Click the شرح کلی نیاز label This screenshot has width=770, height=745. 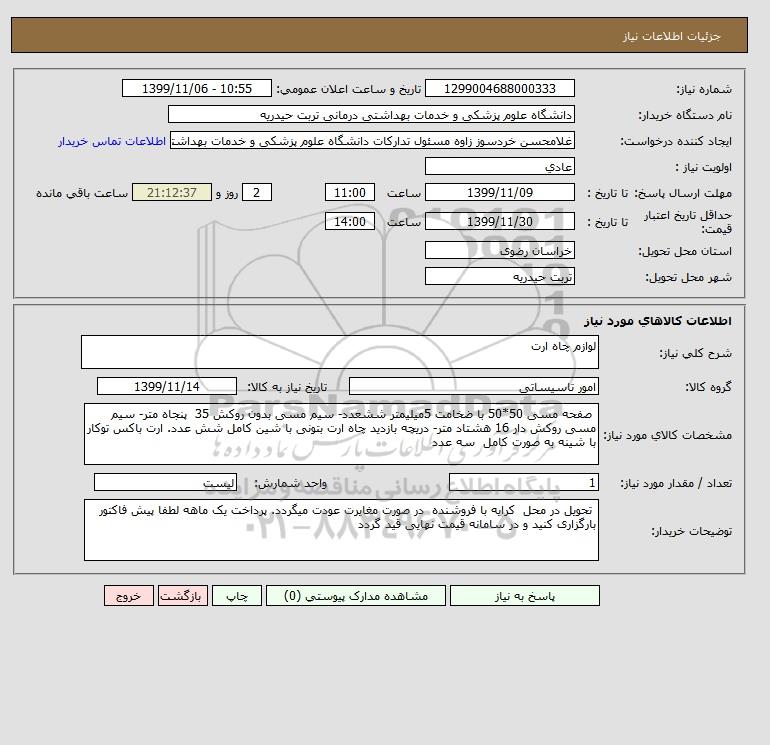coord(695,353)
